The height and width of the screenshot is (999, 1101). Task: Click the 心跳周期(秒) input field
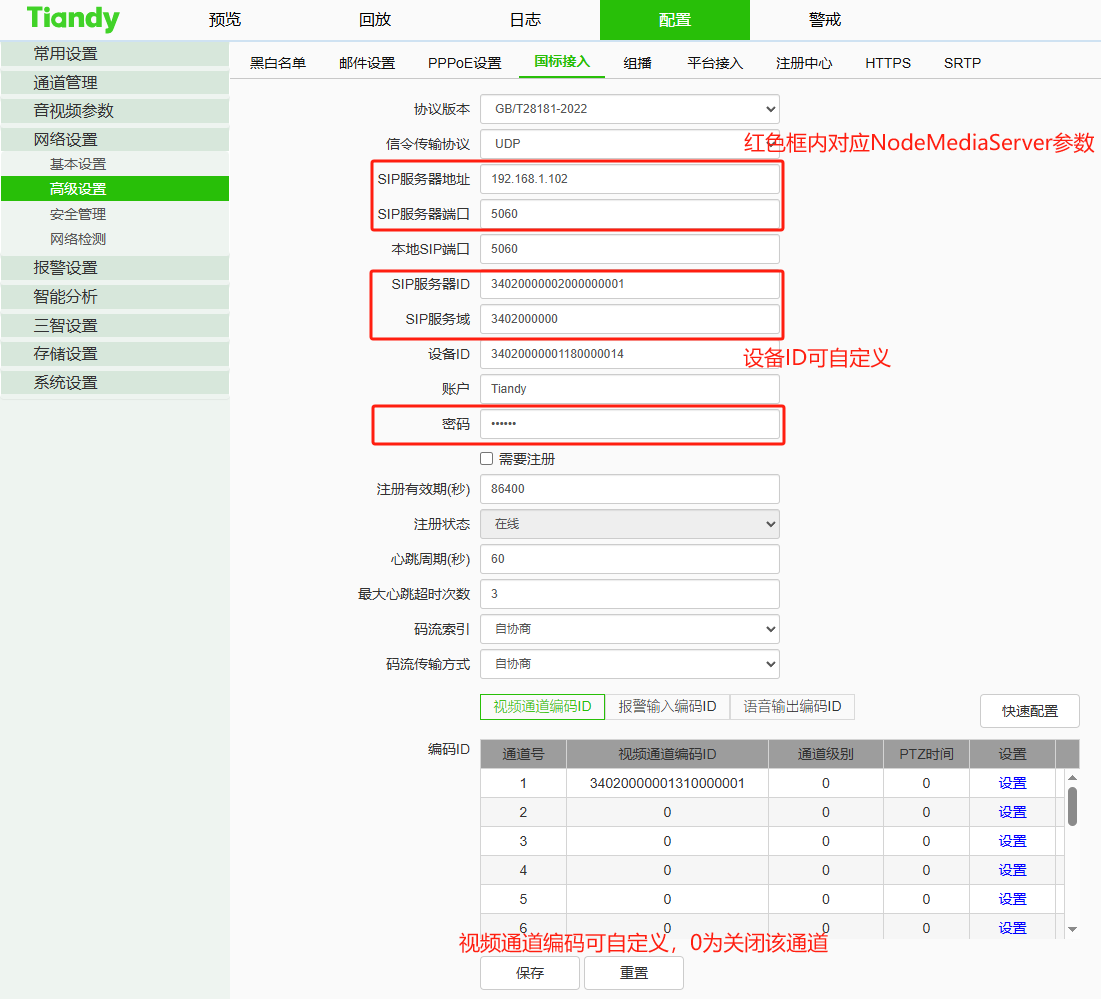pyautogui.click(x=630, y=559)
